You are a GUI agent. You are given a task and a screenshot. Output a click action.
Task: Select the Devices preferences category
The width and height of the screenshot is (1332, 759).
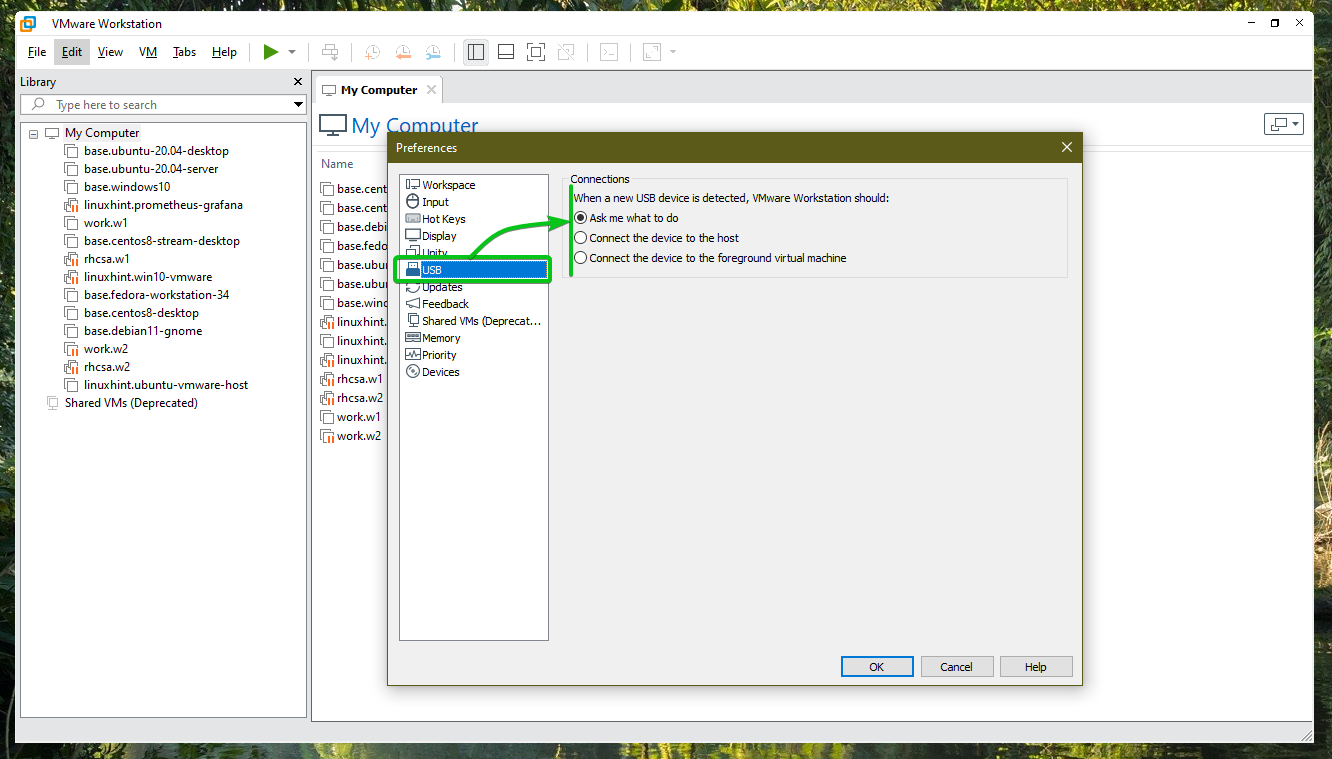point(439,371)
